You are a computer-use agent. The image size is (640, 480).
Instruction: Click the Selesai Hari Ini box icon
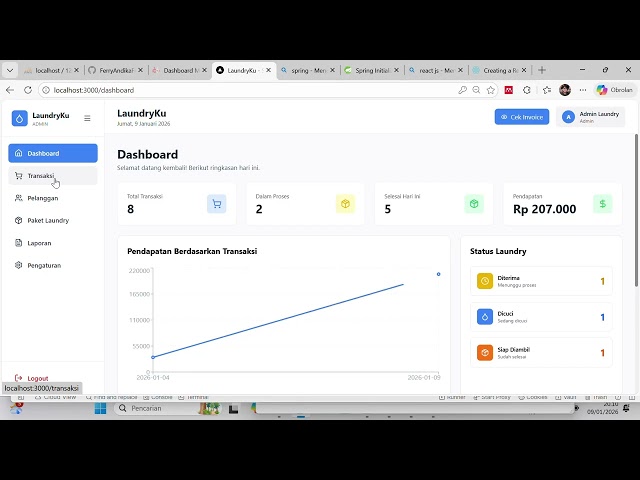tap(474, 204)
